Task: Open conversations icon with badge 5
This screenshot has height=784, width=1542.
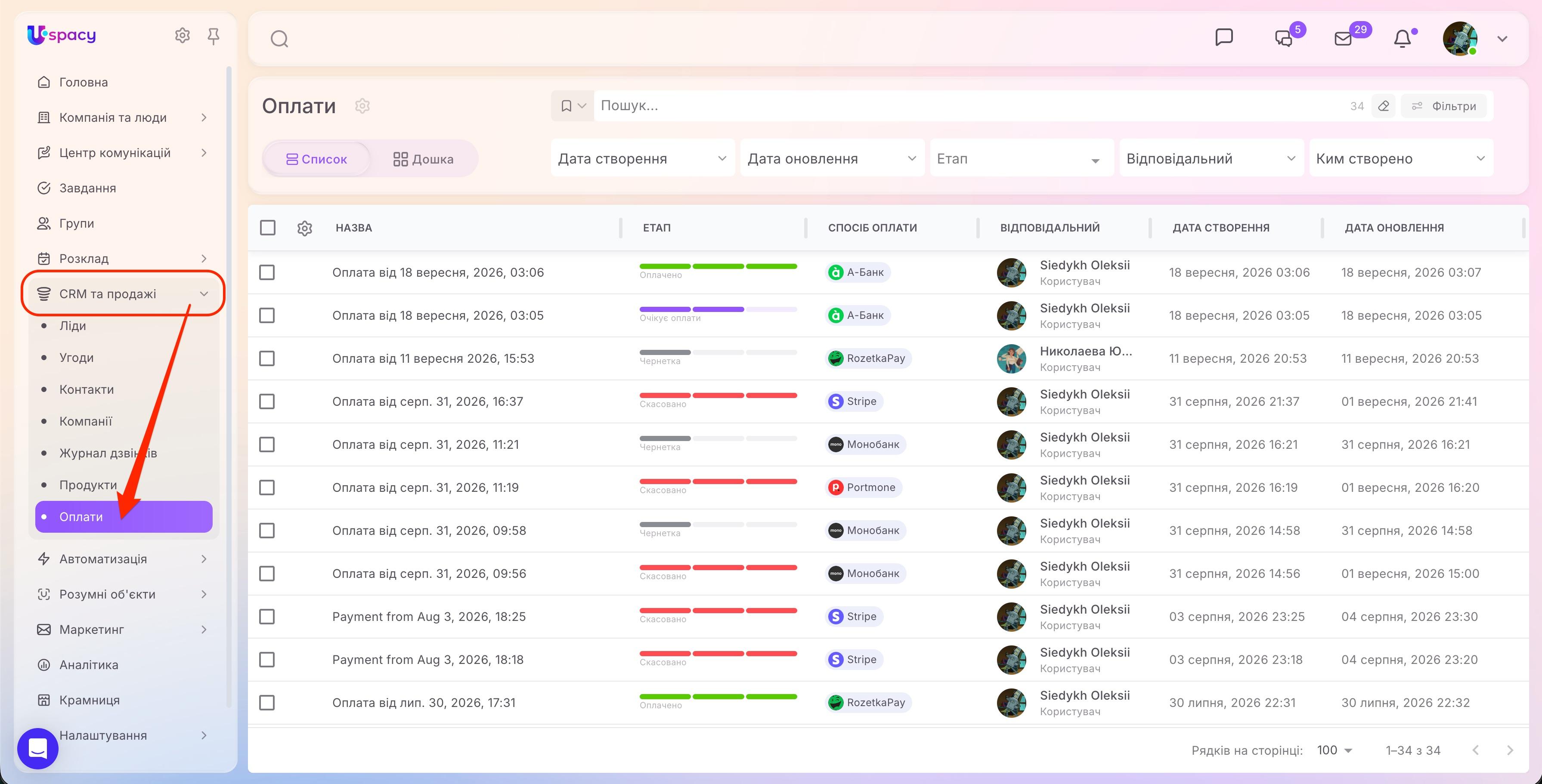Action: [1285, 38]
